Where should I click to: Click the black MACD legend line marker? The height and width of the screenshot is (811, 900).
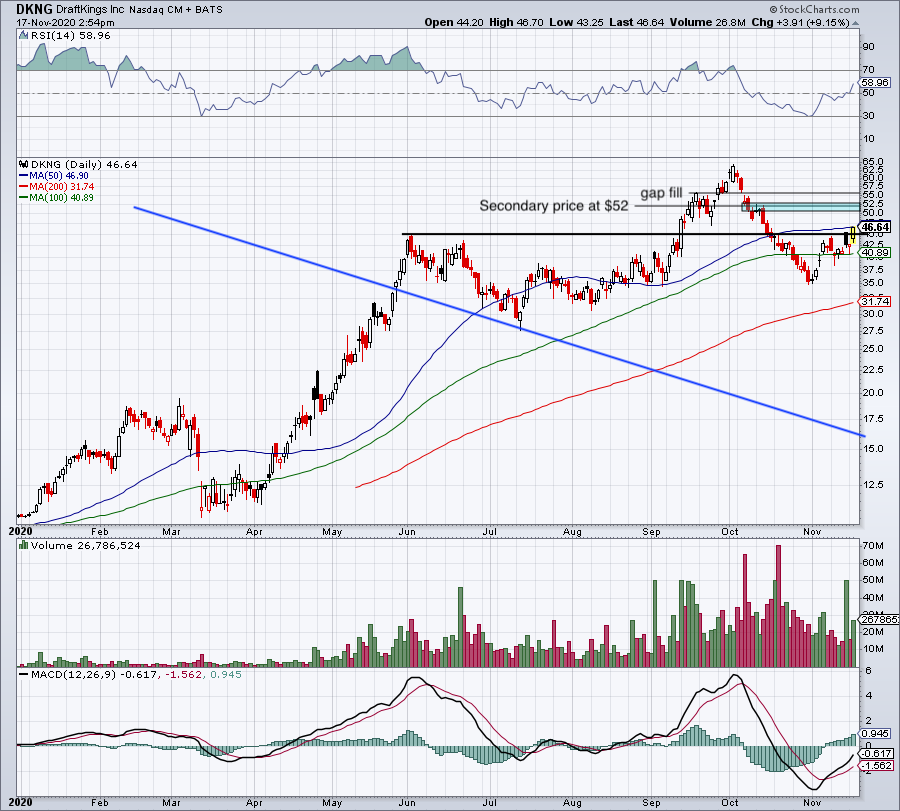pyautogui.click(x=24, y=674)
